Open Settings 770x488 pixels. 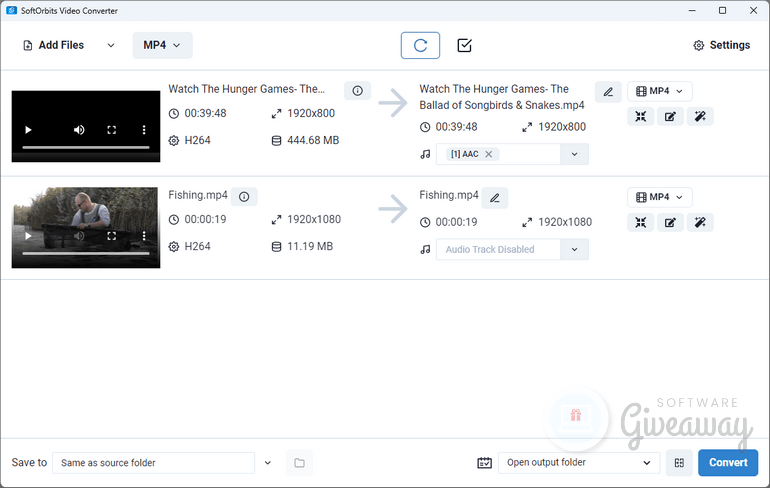click(721, 45)
